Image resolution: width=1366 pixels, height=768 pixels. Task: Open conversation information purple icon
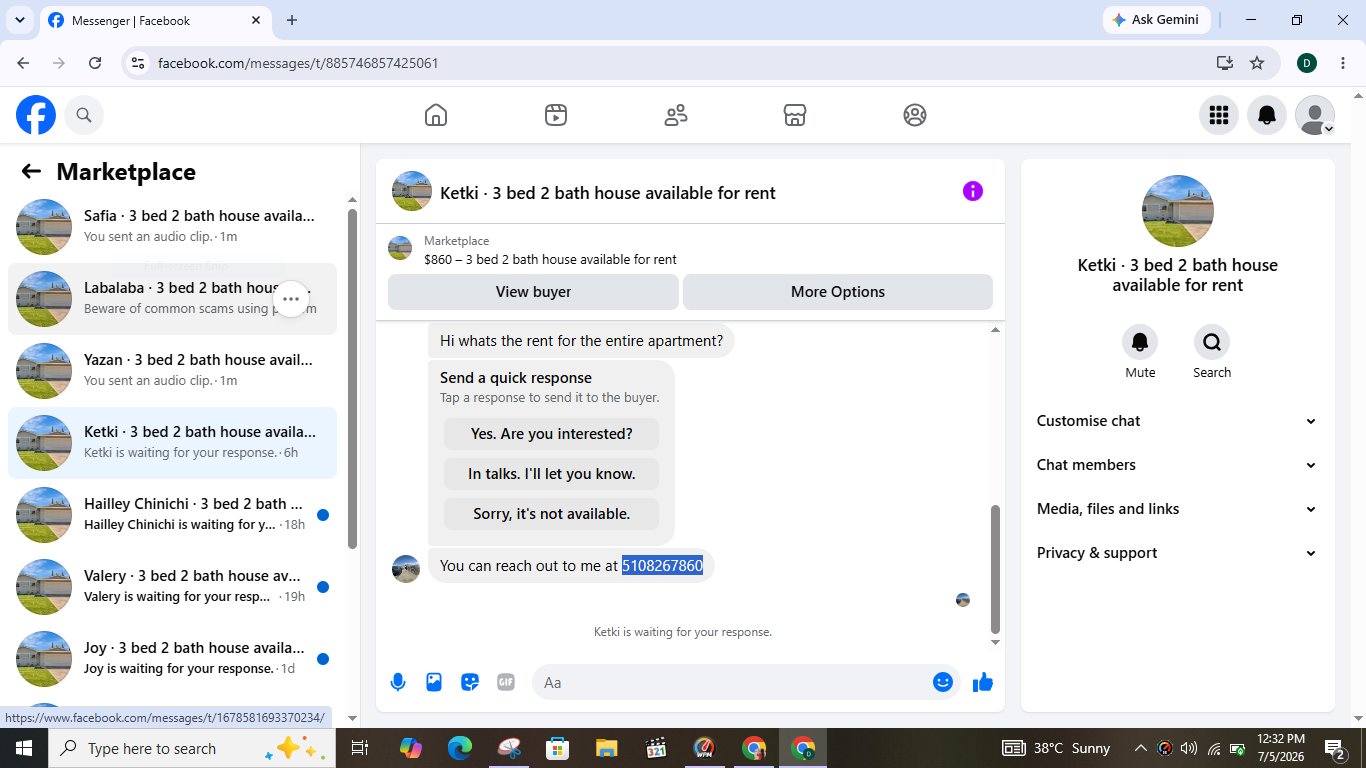(x=972, y=191)
